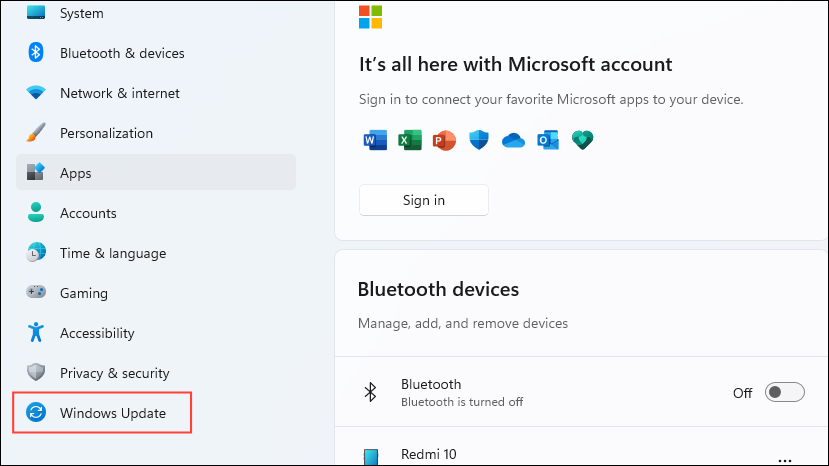Click the Bluetooth & devices sidebar icon
This screenshot has width=829, height=466.
36,52
